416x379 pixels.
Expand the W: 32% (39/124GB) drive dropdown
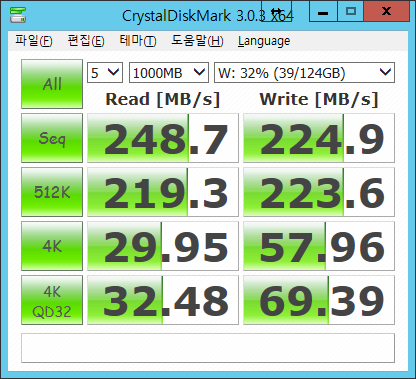[x=304, y=72]
